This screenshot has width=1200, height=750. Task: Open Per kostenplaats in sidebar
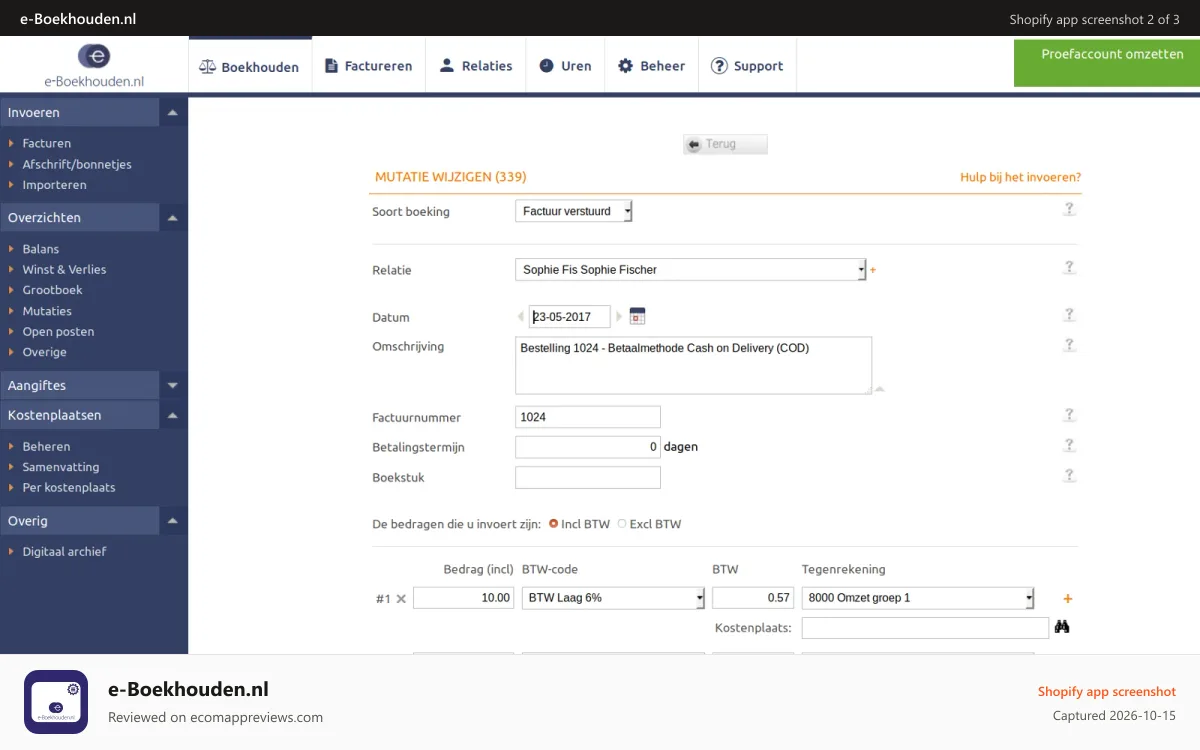tap(68, 488)
